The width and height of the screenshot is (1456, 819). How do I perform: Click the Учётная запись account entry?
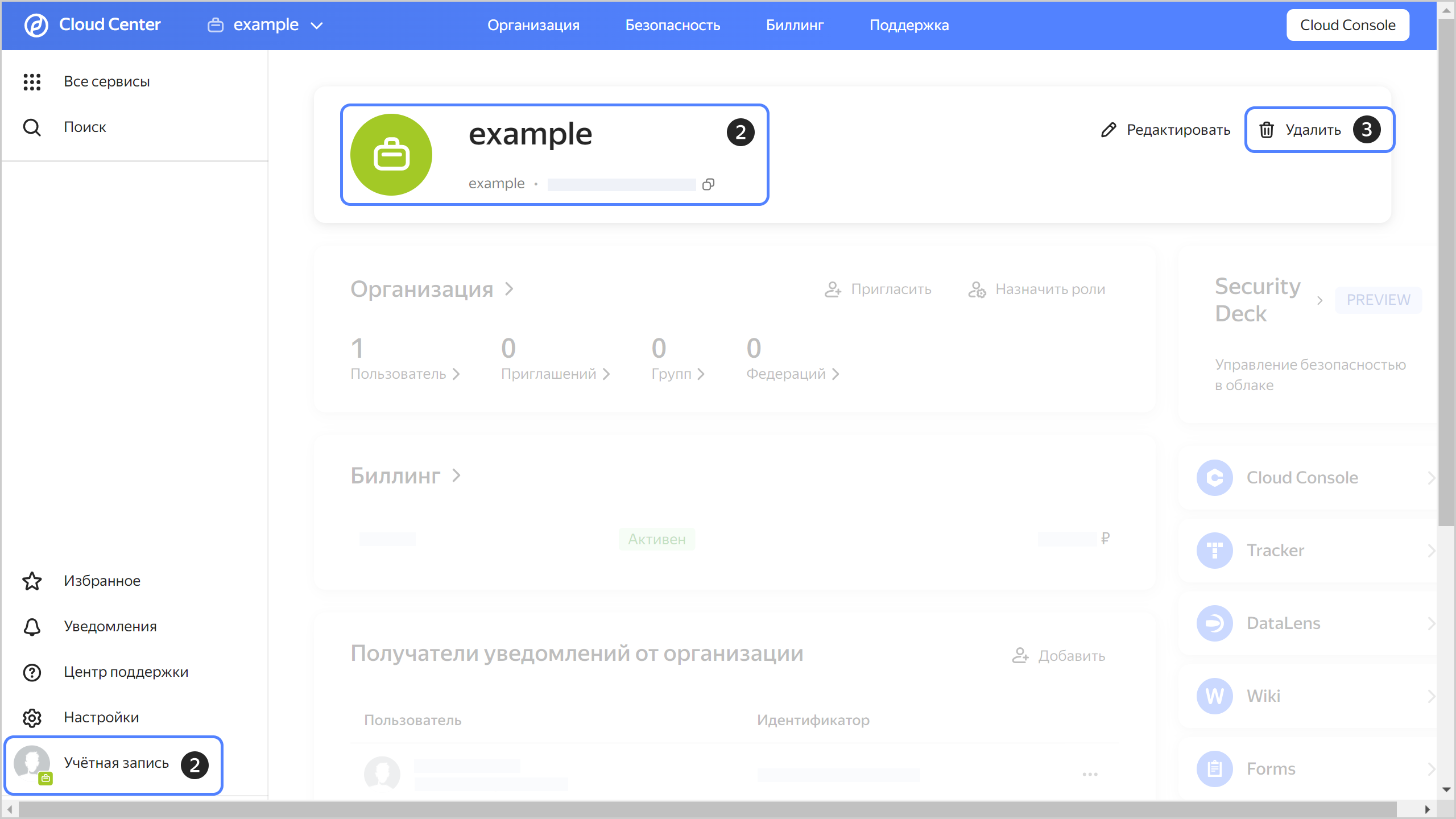[x=117, y=763]
